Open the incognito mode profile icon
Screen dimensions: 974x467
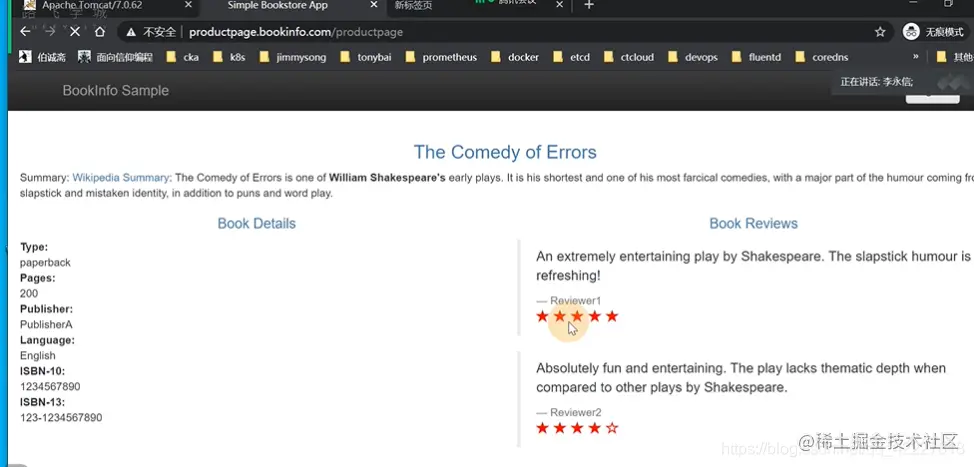(911, 32)
